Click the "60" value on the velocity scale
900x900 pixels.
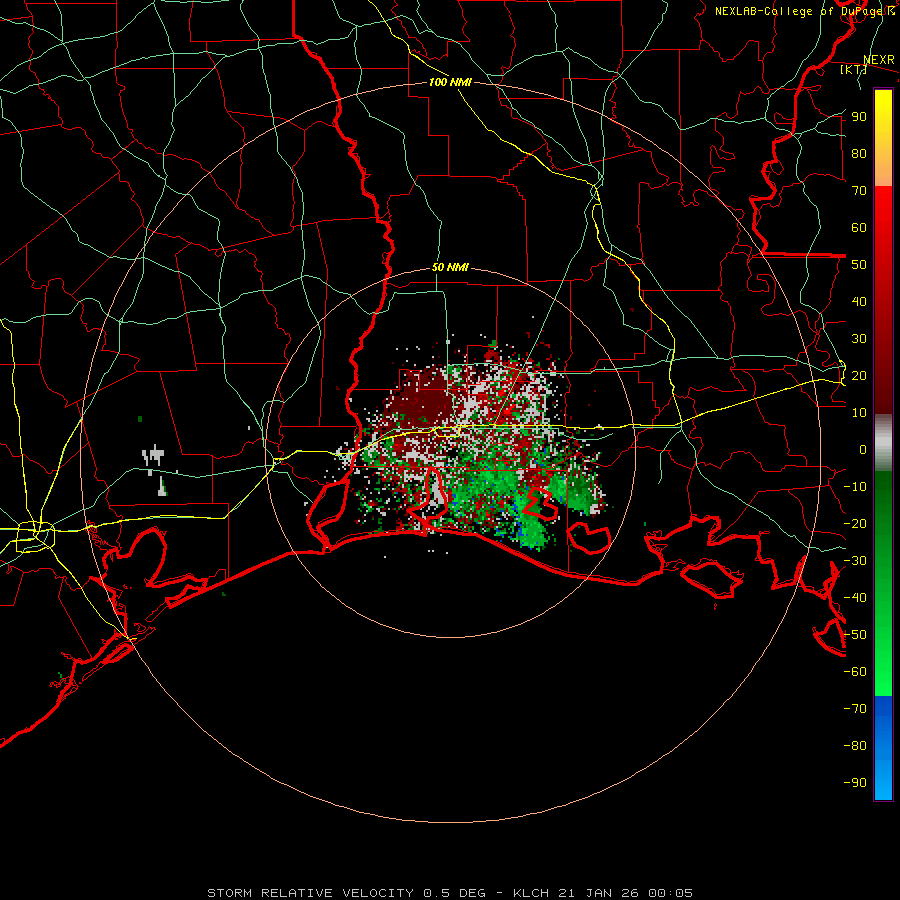[x=859, y=227]
